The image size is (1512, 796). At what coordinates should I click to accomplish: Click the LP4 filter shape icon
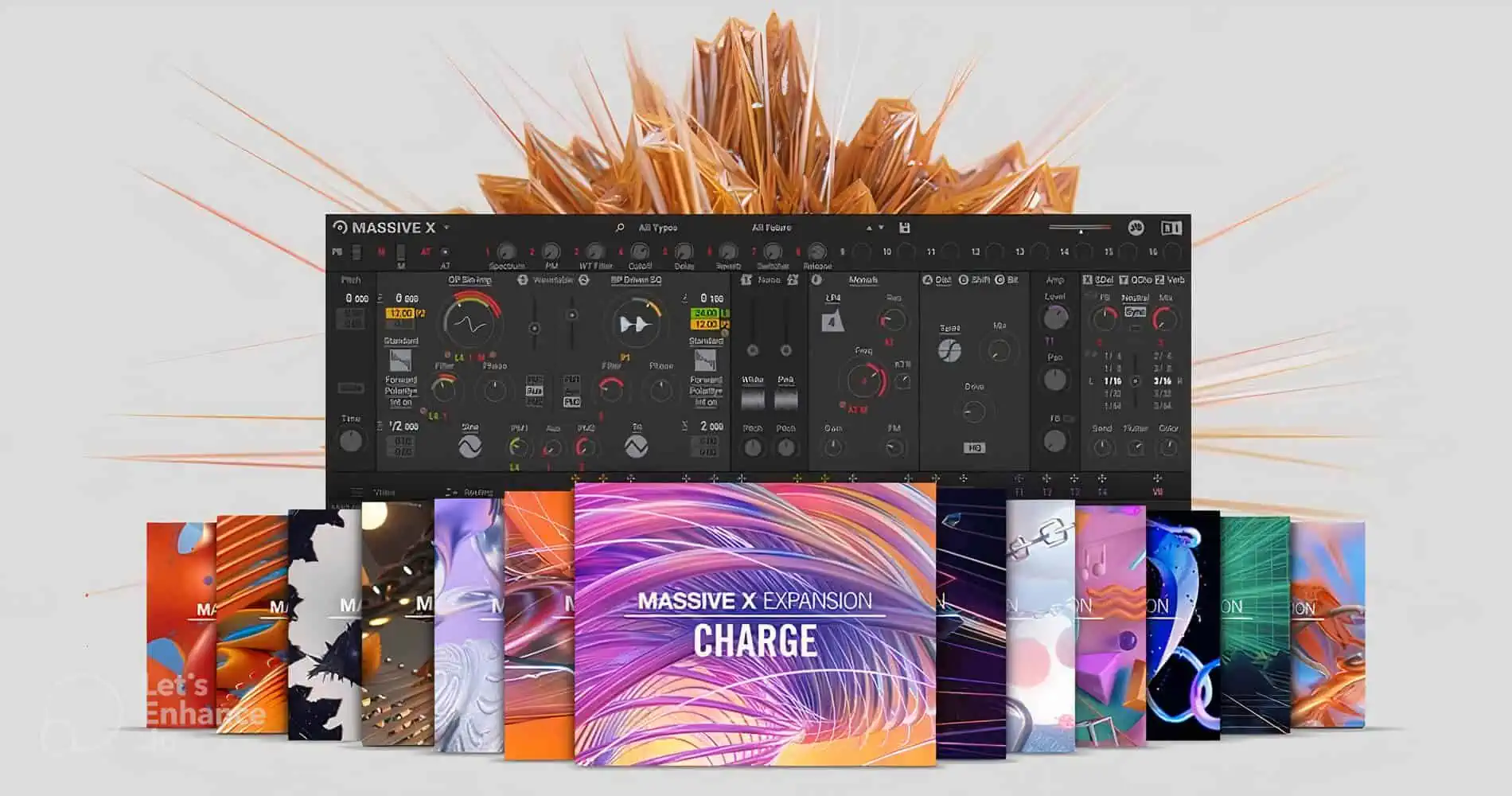point(832,321)
